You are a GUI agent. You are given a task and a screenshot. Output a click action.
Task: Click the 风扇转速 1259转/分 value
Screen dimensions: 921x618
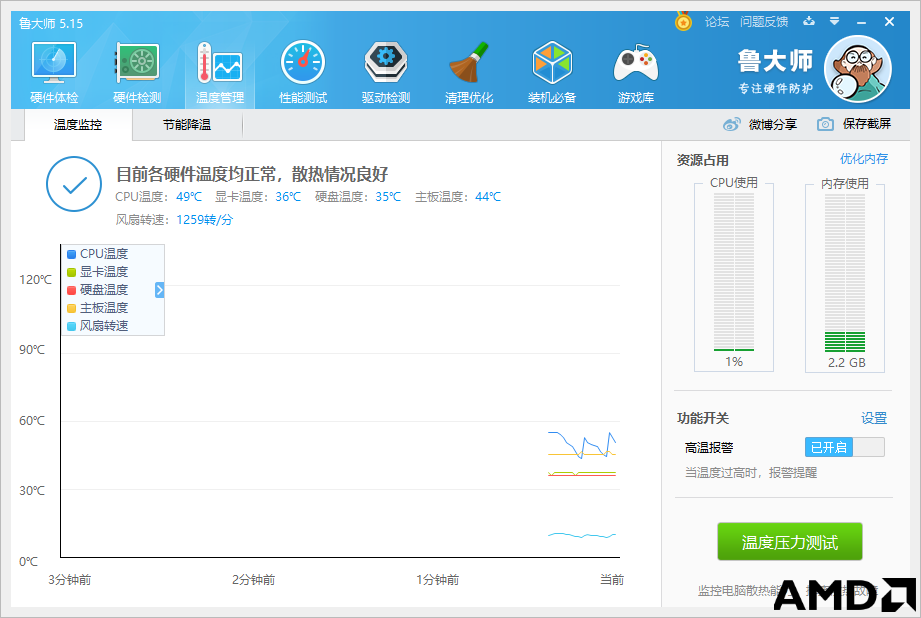click(x=204, y=220)
